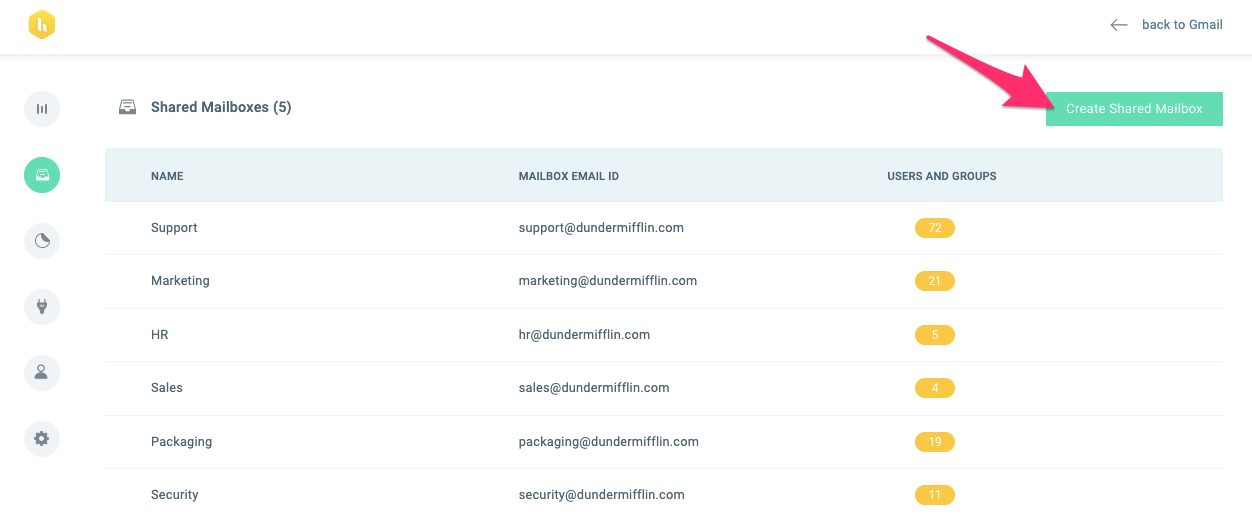Open the HR mailbox row
1252x521 pixels.
[x=664, y=335]
